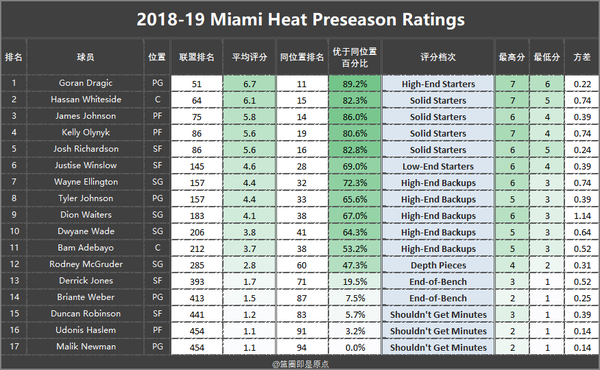Select the 评分档次 column header
The width and height of the screenshot is (600, 370).
point(438,57)
